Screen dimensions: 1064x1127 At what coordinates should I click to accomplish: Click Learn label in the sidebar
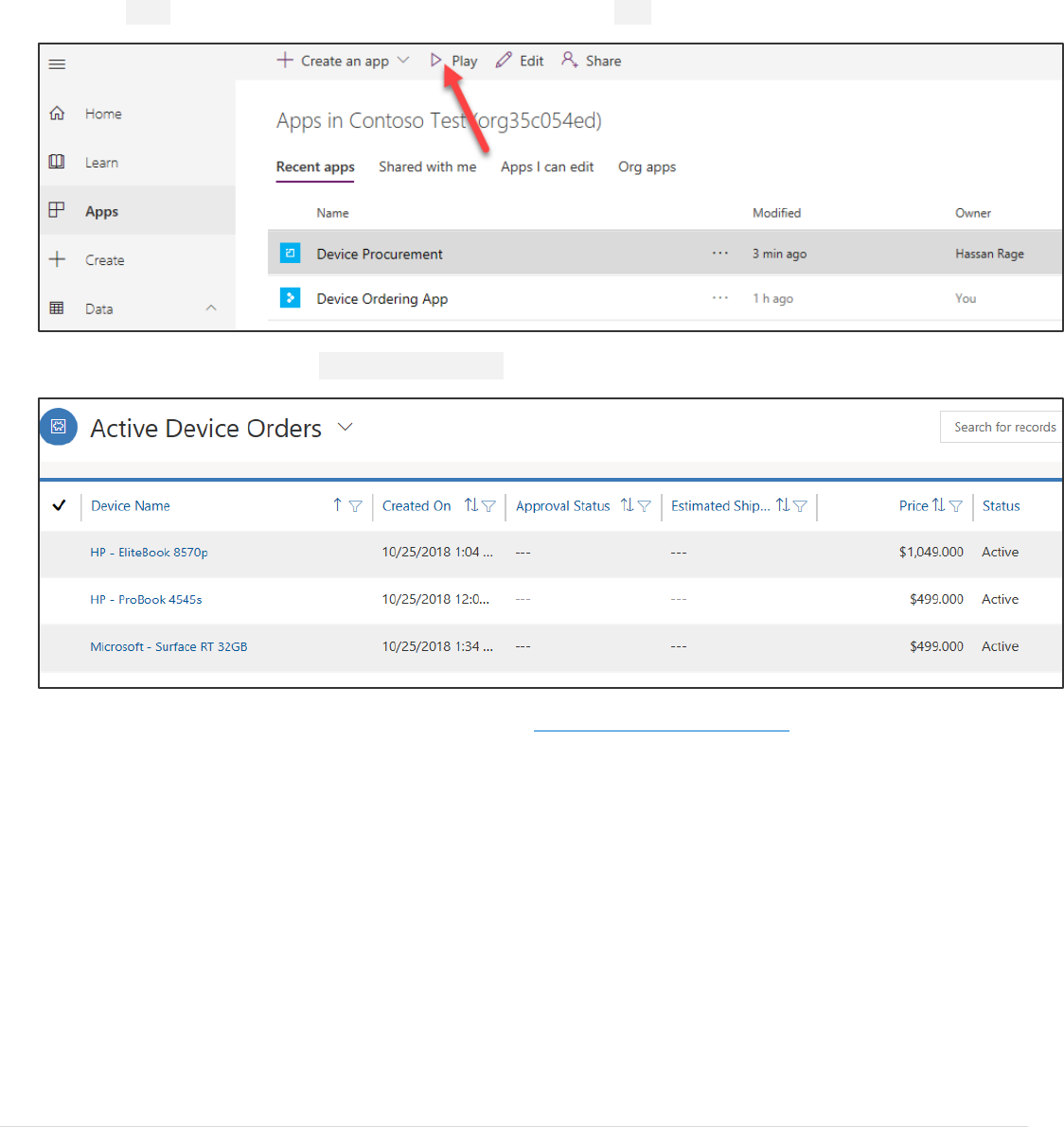point(101,163)
